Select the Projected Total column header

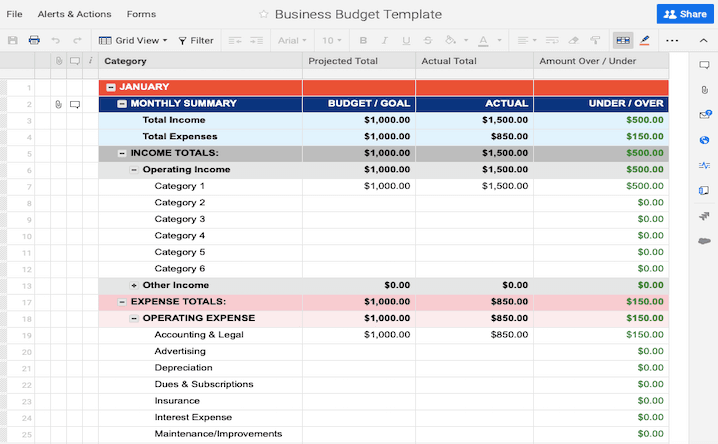click(x=343, y=61)
